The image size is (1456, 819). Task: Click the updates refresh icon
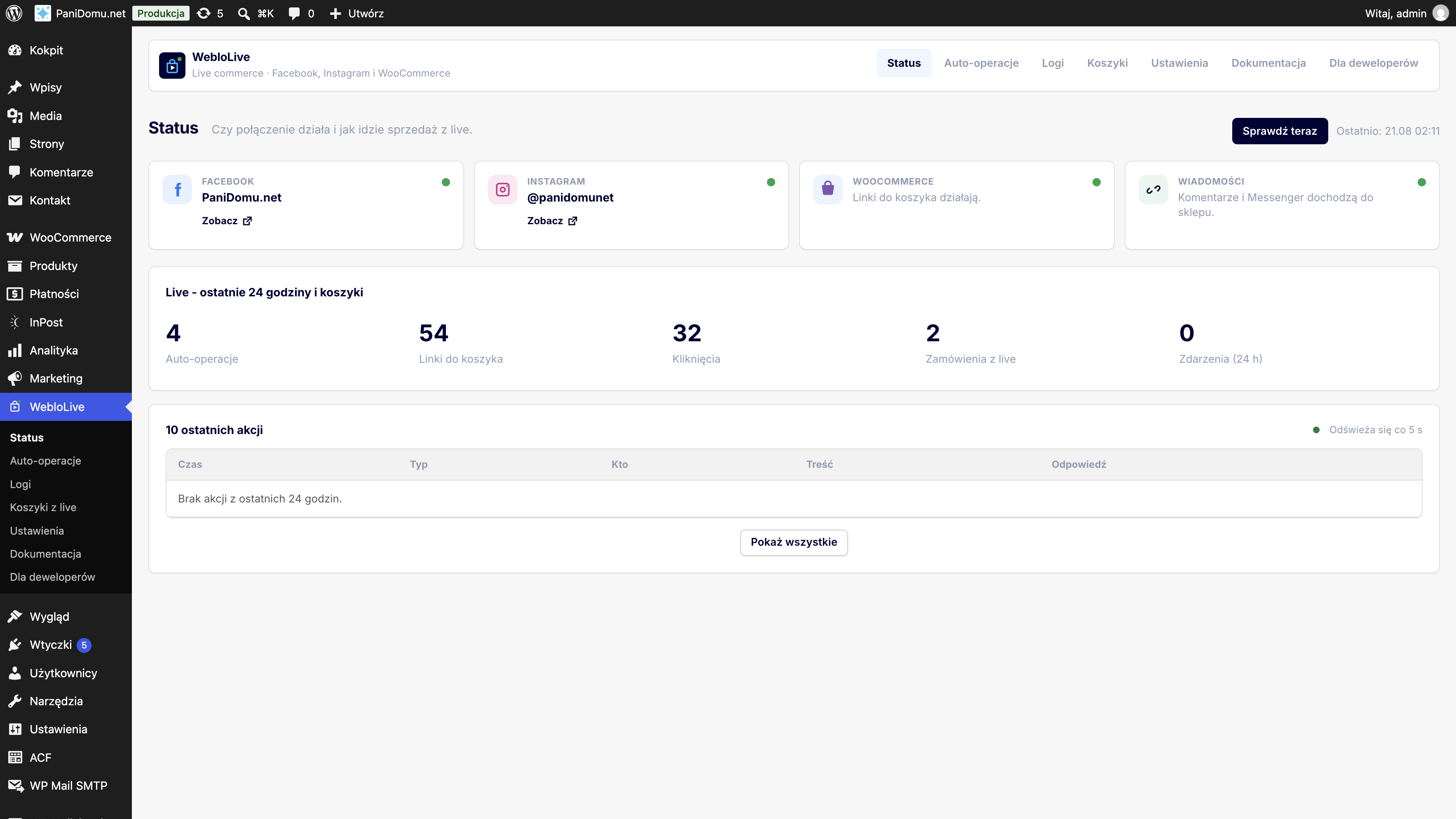click(204, 13)
